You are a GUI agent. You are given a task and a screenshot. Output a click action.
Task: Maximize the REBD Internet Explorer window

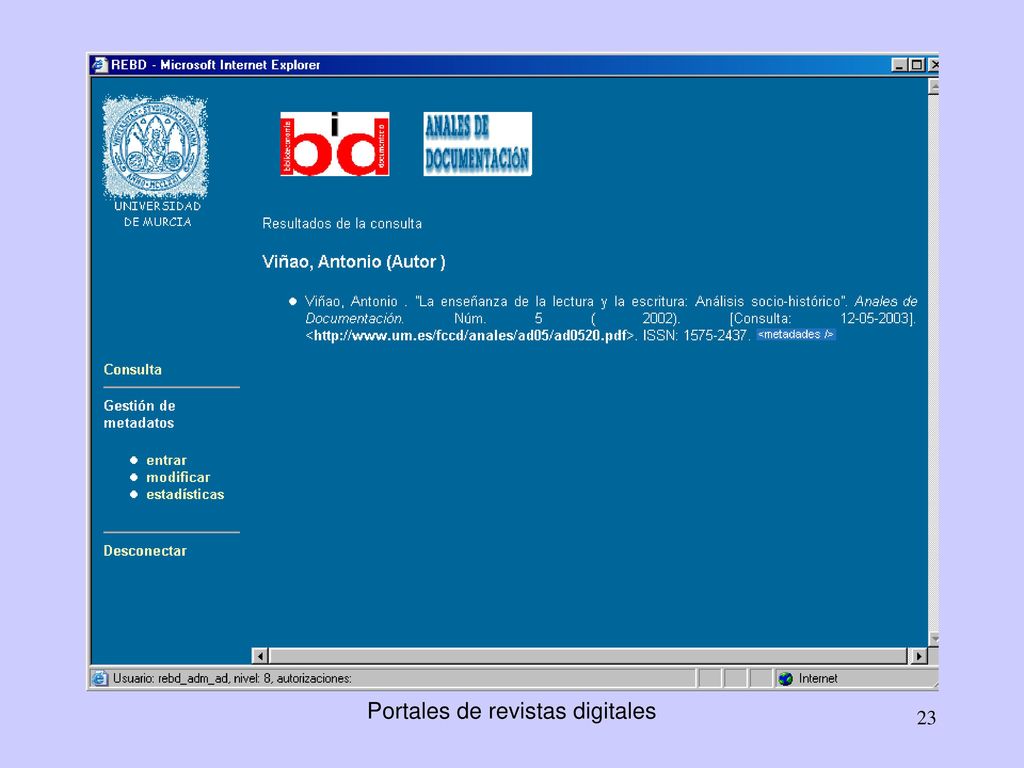(916, 65)
